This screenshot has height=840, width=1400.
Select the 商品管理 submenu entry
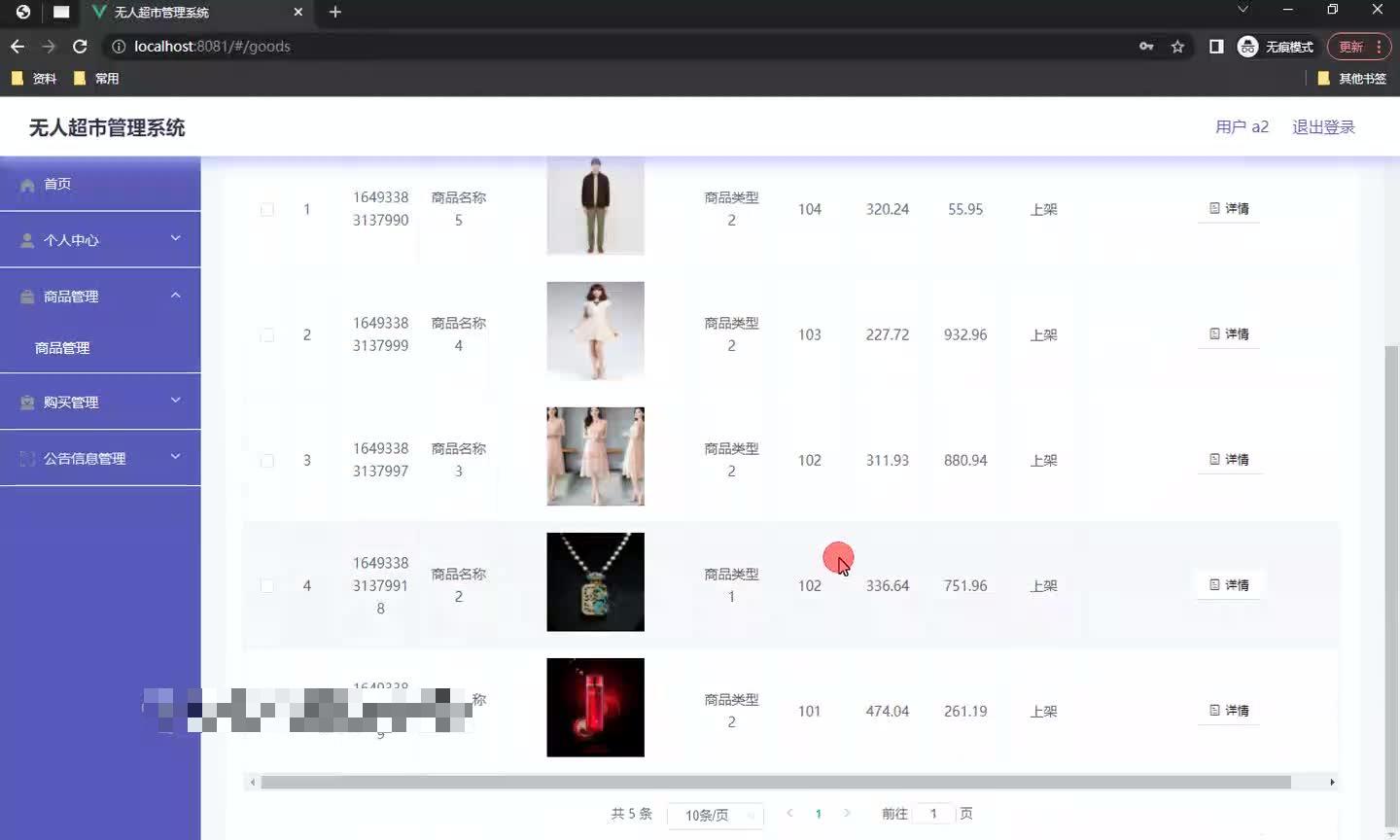click(x=62, y=347)
